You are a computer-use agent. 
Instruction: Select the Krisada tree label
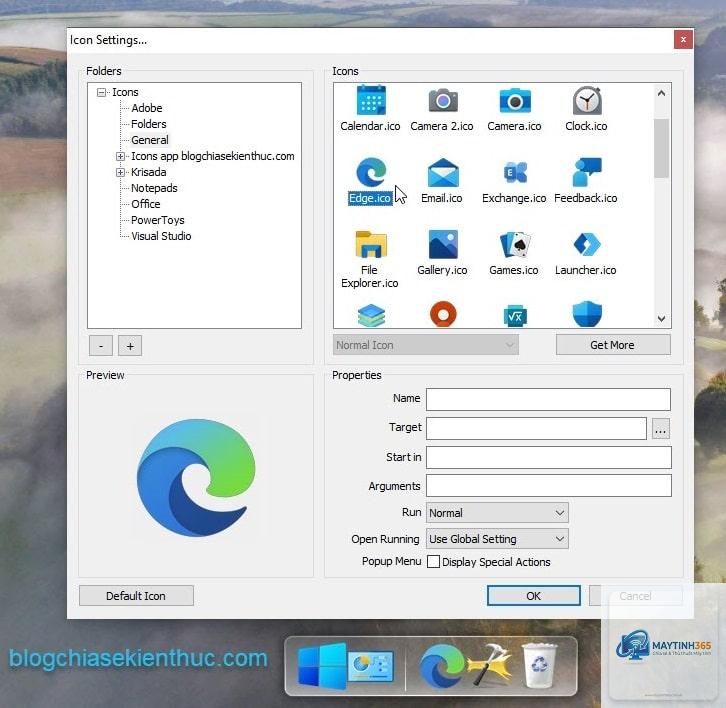point(148,172)
